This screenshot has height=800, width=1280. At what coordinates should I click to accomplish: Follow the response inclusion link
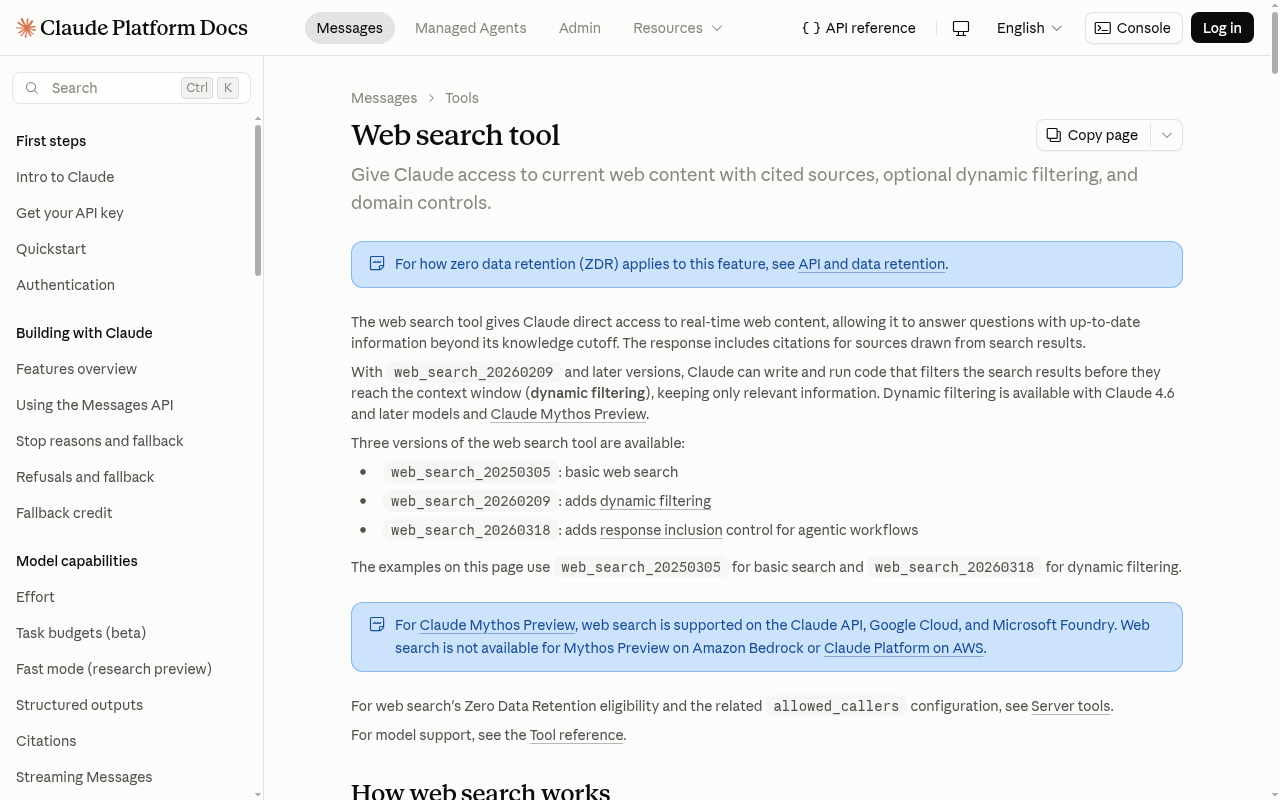coord(661,530)
